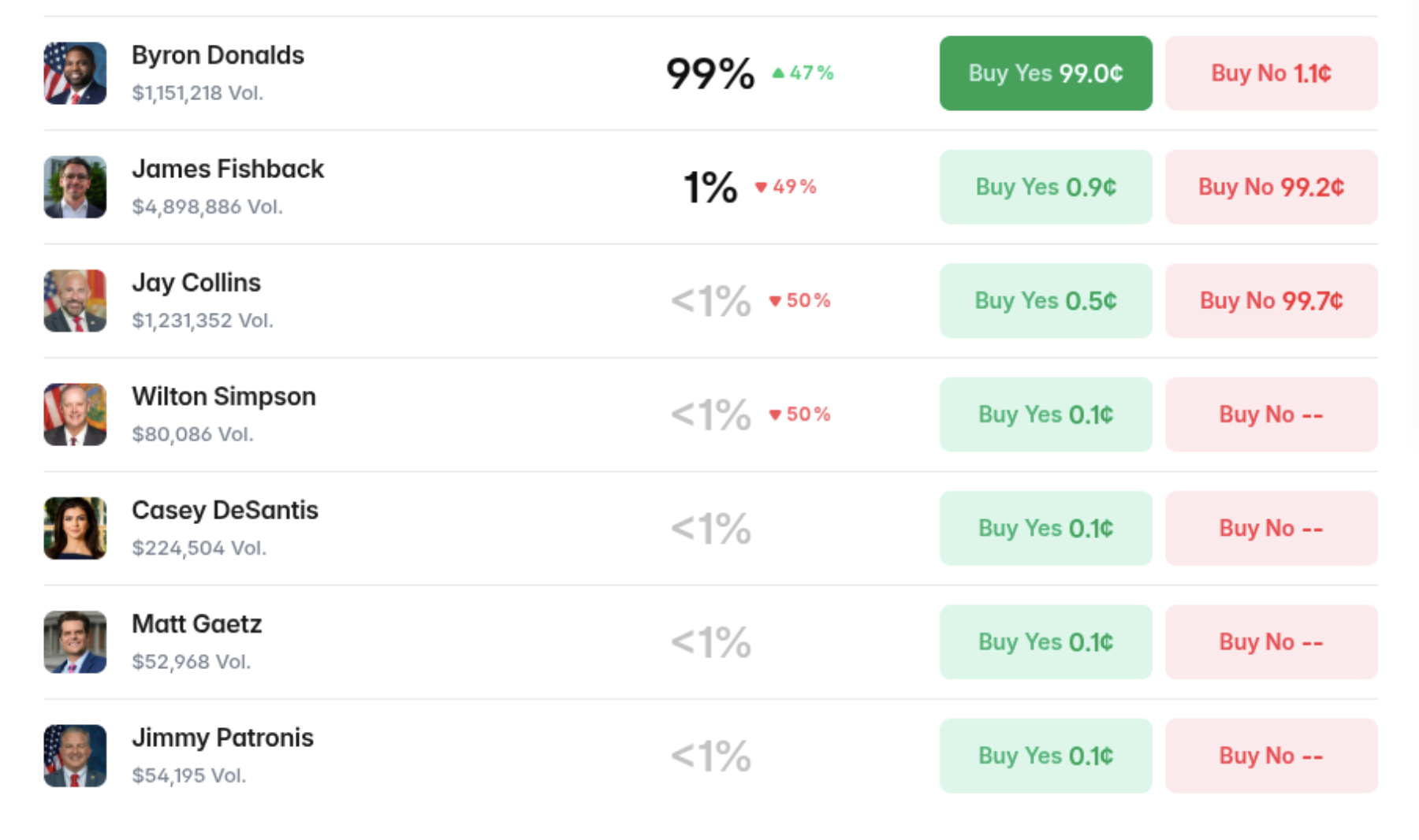The image size is (1419, 840).
Task: Open the Casey DeSantis market name
Action: pyautogui.click(x=225, y=511)
